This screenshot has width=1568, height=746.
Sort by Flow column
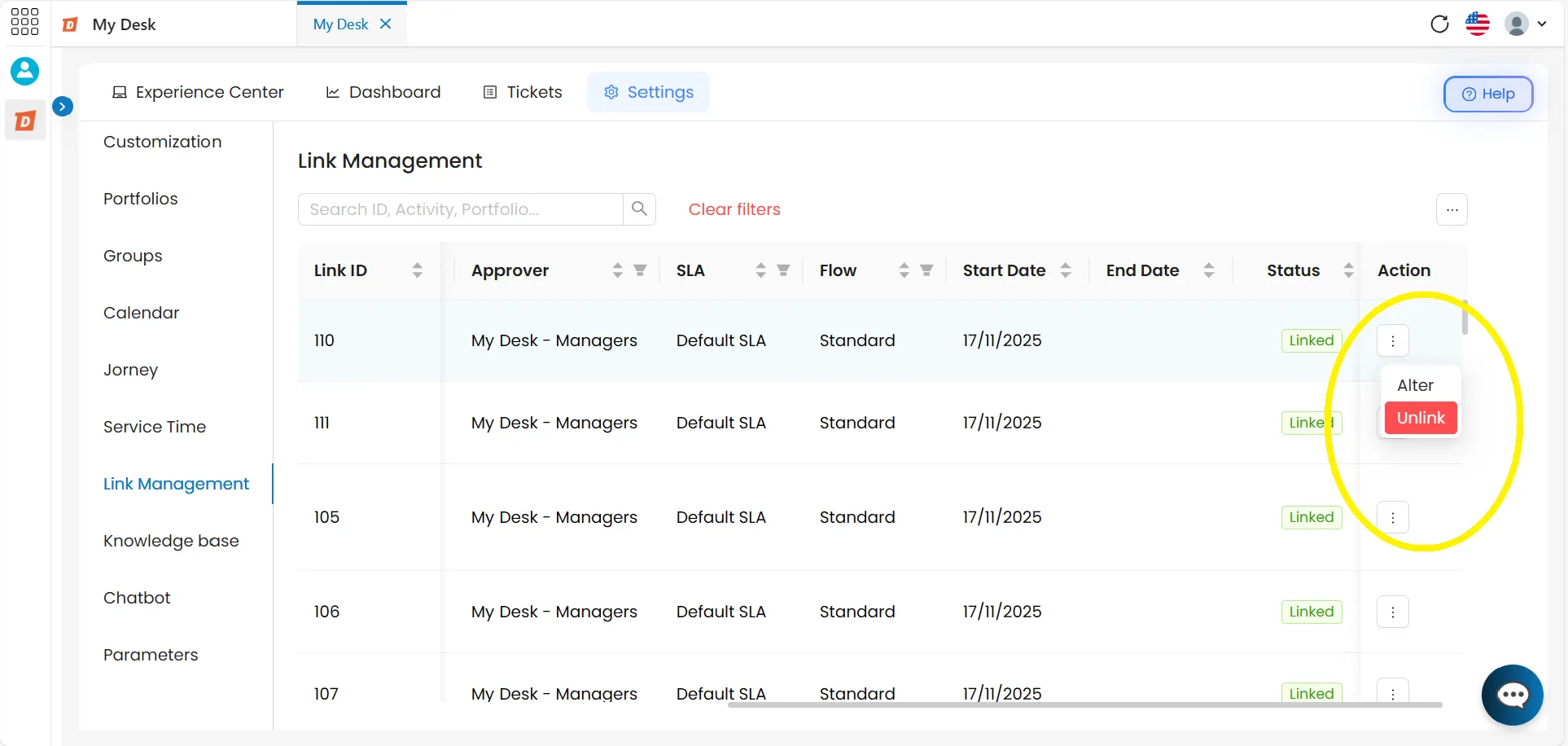[x=904, y=270]
